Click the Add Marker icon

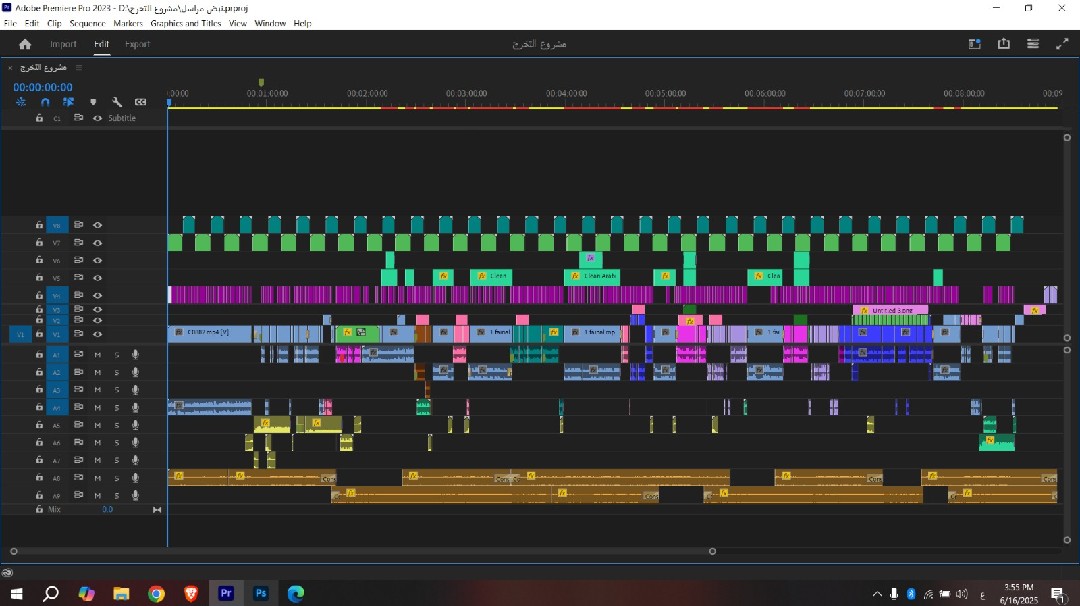click(x=93, y=102)
